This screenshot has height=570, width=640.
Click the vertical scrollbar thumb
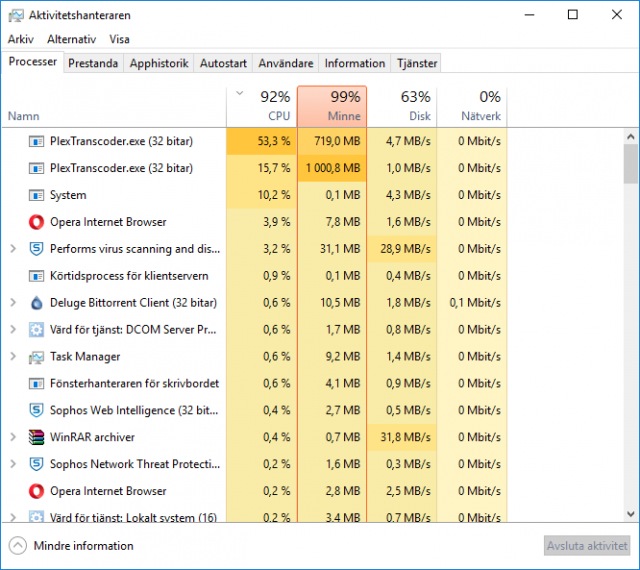click(x=631, y=164)
